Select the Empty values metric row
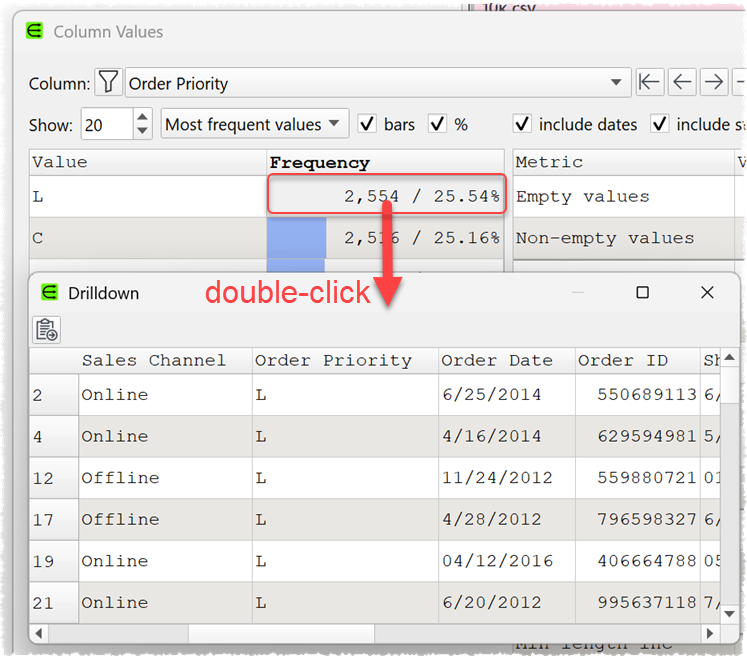The height and width of the screenshot is (659, 747). (x=623, y=196)
